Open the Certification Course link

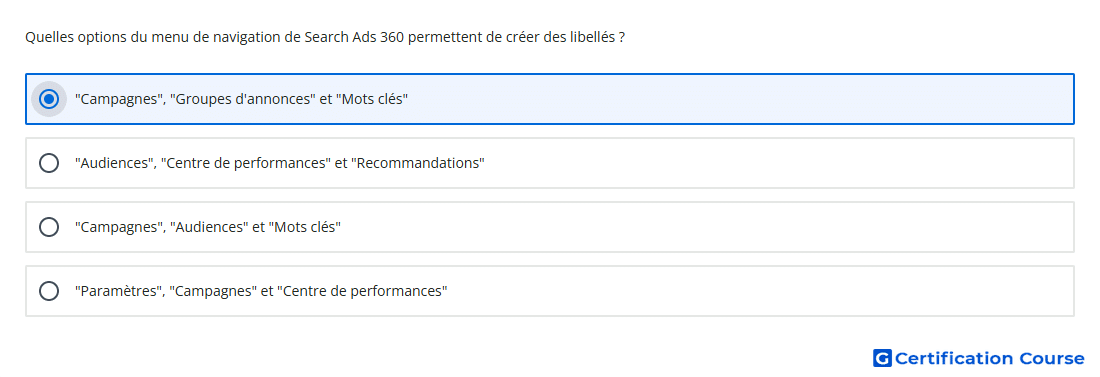point(979,359)
